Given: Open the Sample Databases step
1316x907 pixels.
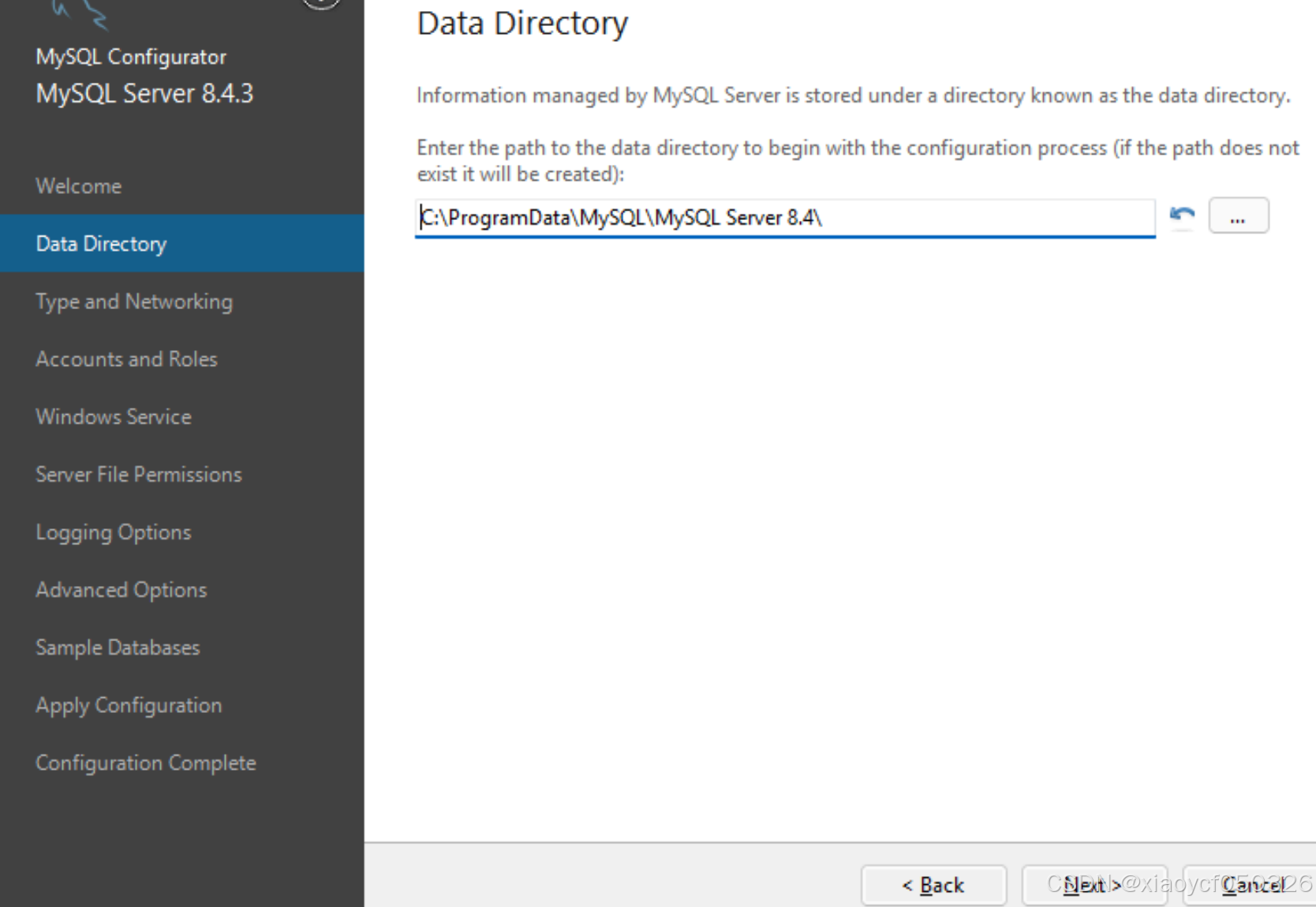Looking at the screenshot, I should (118, 648).
